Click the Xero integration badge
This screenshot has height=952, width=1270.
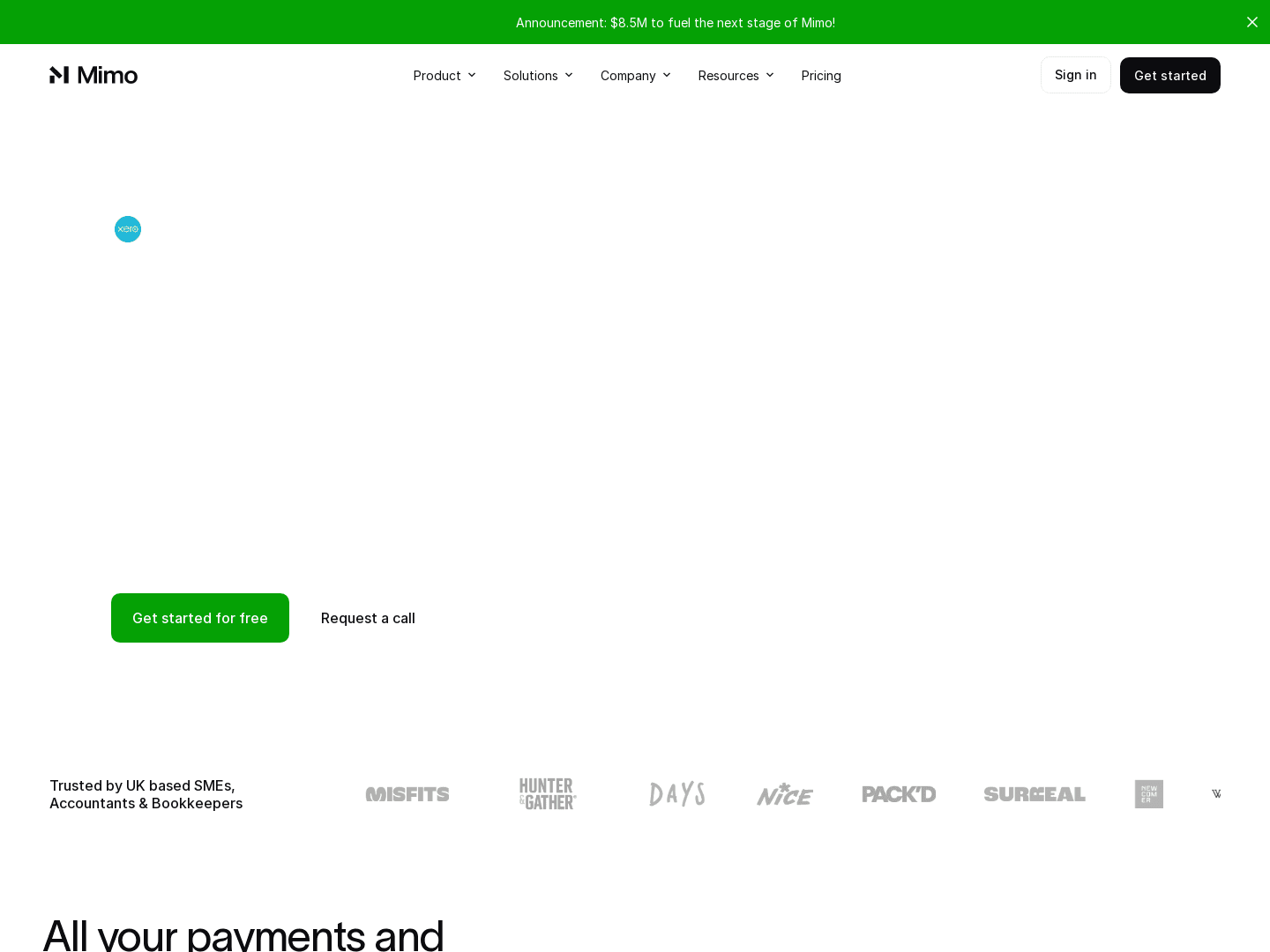coord(128,229)
